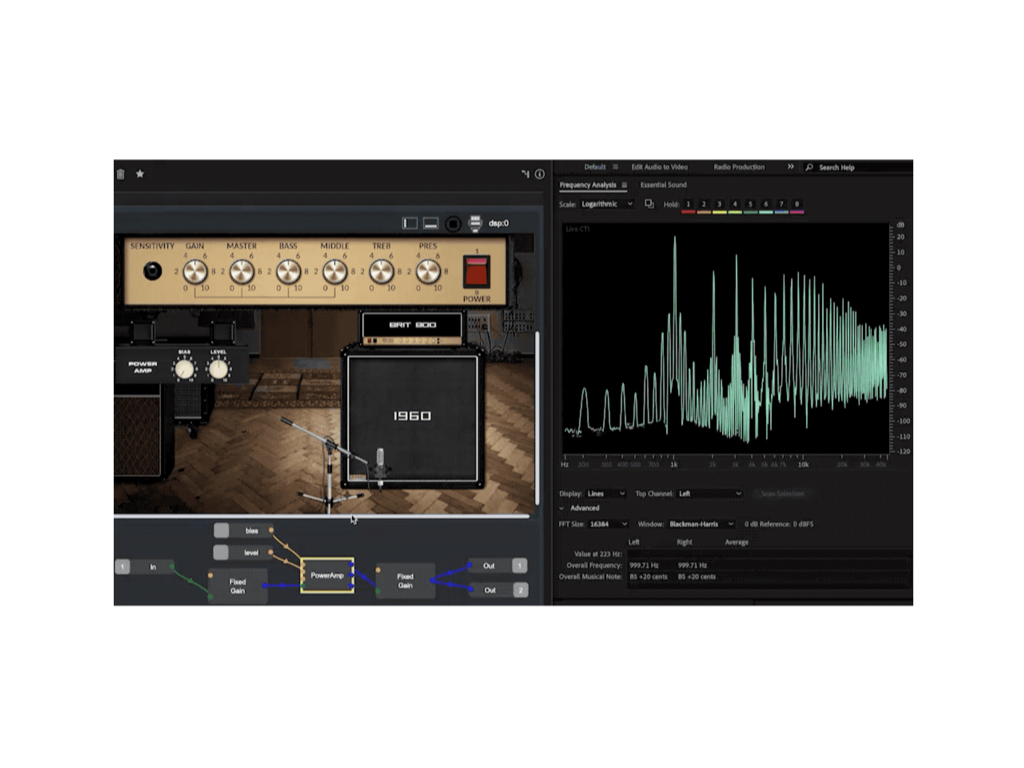The image size is (1024, 768).
Task: Select the PowerAmp node in graph
Action: [x=327, y=576]
